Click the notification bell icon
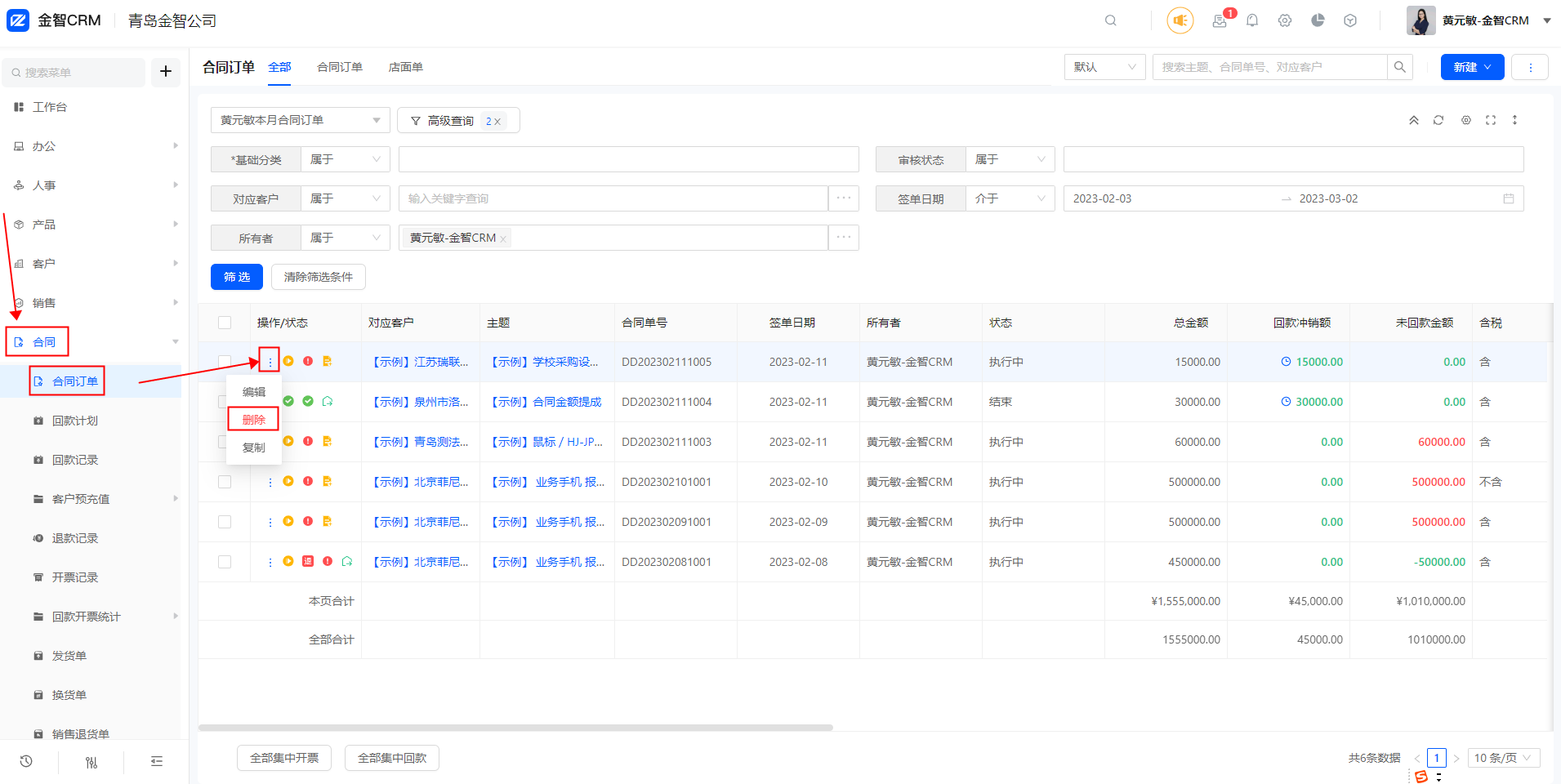This screenshot has height=784, width=1561. pyautogui.click(x=1251, y=20)
